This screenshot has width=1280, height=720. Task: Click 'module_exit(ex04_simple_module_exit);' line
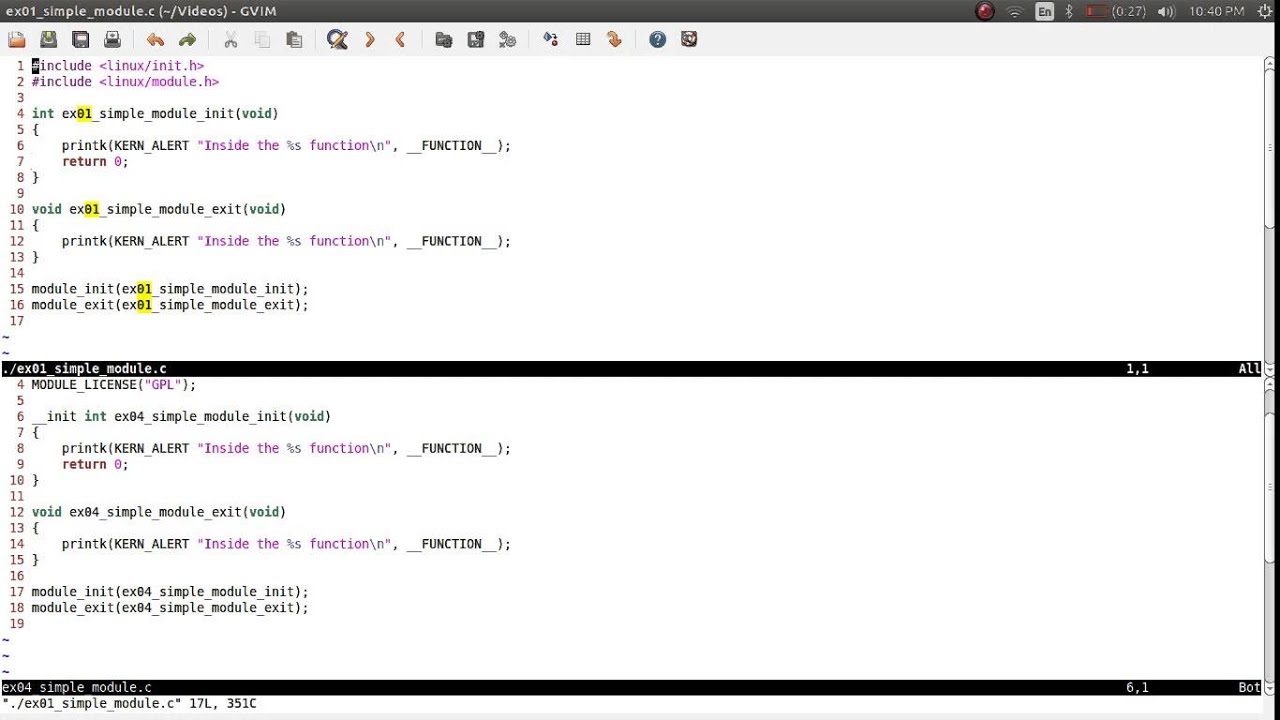tap(170, 608)
